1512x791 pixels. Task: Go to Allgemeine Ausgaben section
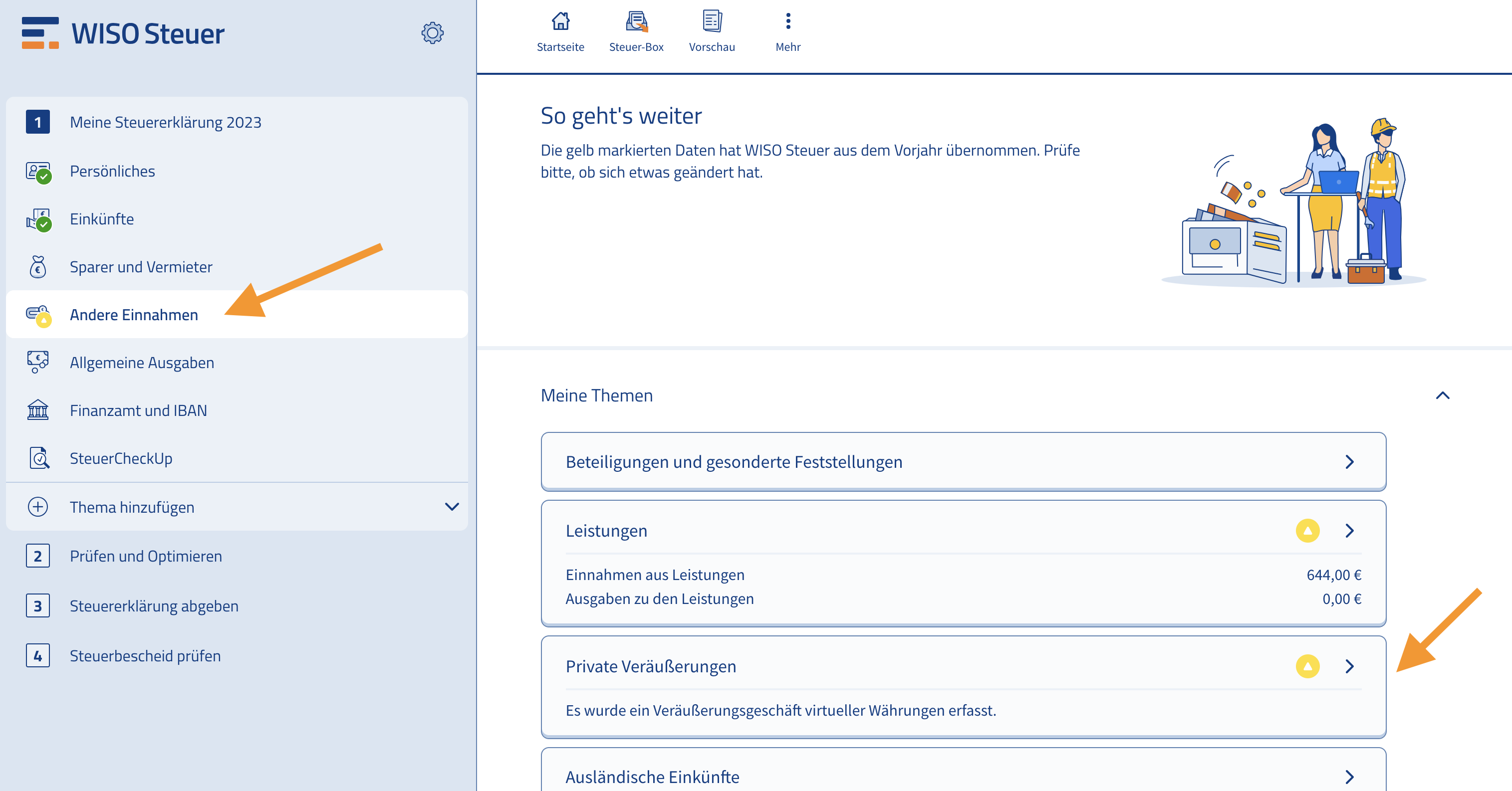(x=237, y=363)
